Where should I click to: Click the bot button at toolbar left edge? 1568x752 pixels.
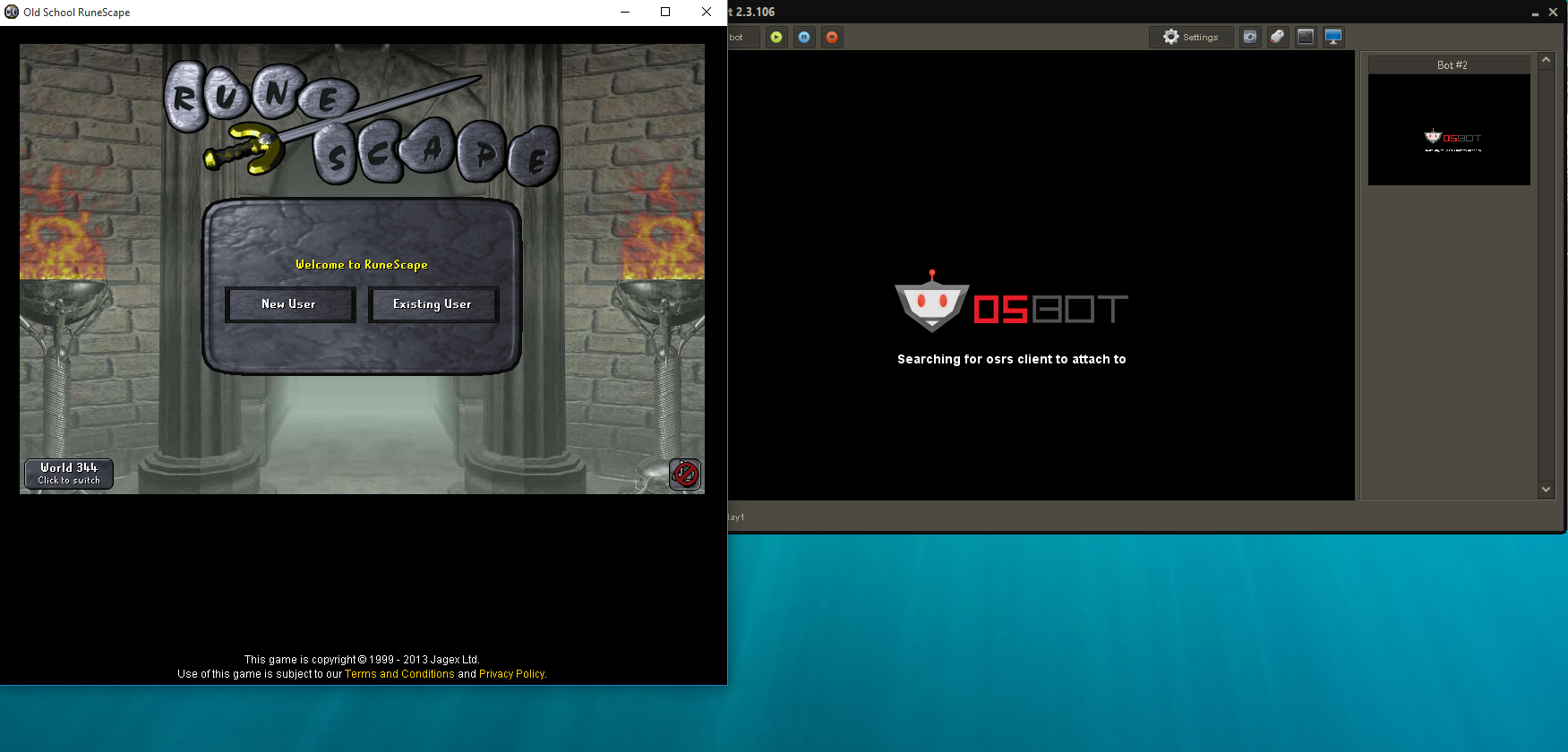743,37
